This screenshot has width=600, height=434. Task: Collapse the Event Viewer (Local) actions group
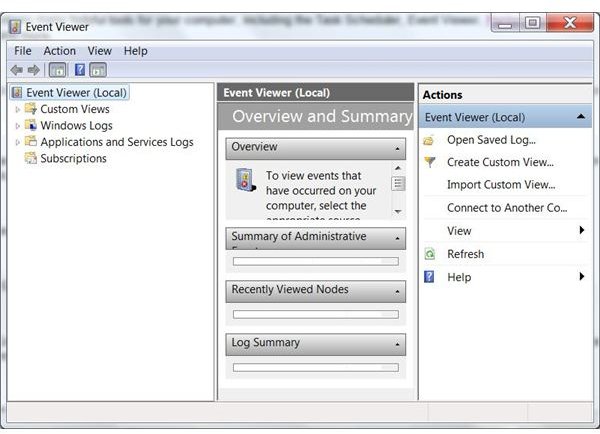tap(581, 116)
